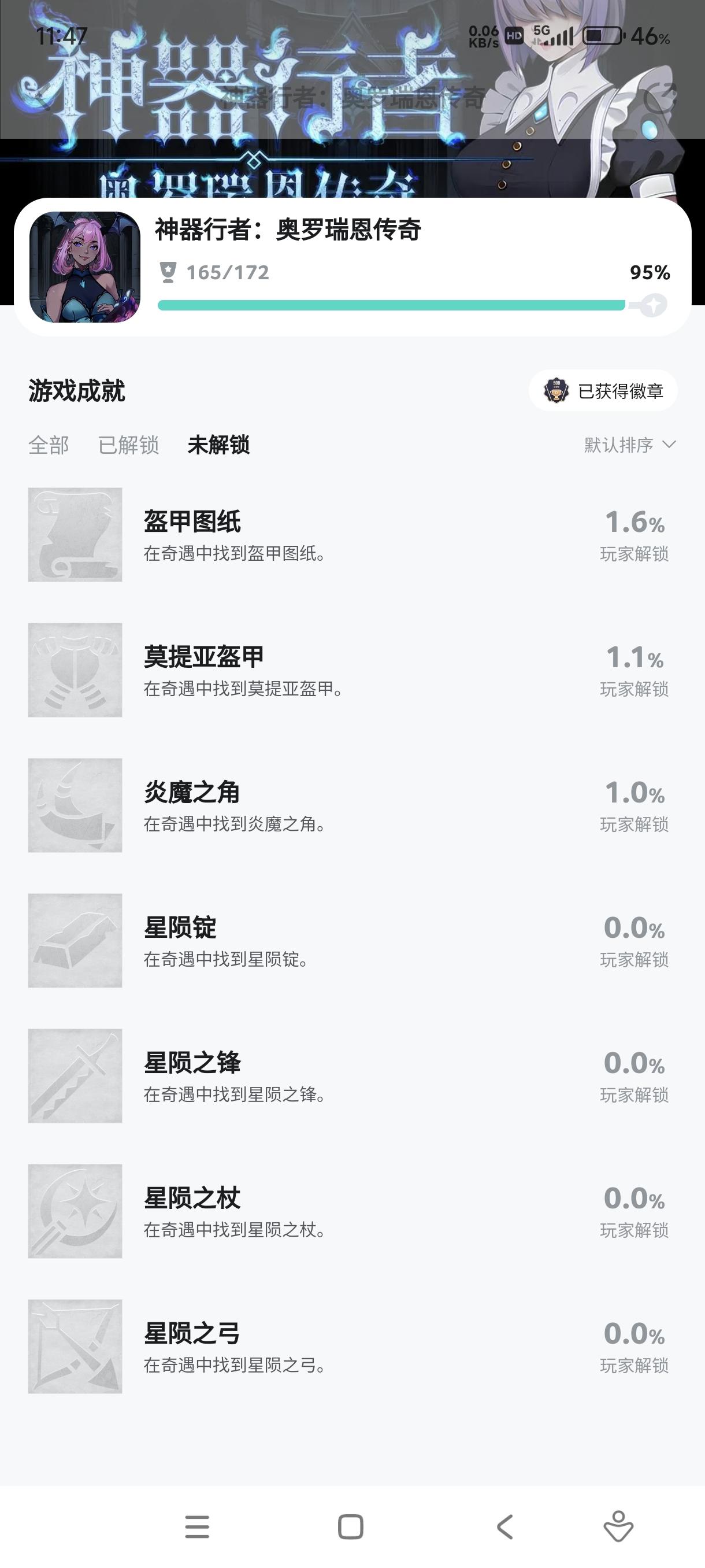Tap the 盔甲图纸 scroll achievement icon
The height and width of the screenshot is (1568, 705).
pos(75,534)
